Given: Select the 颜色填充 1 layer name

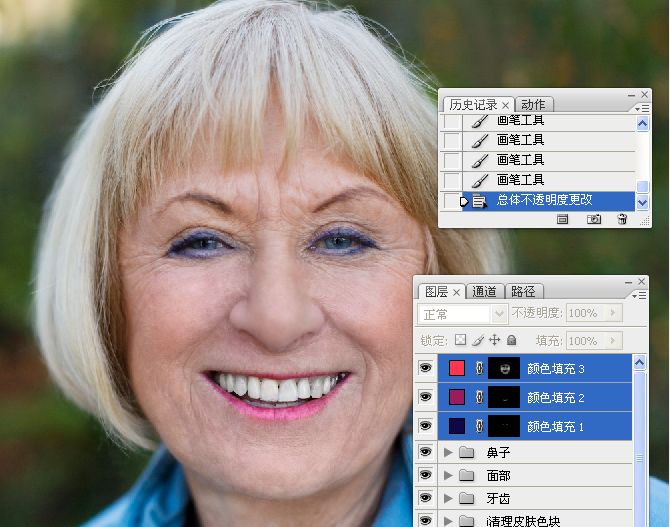Looking at the screenshot, I should (555, 427).
